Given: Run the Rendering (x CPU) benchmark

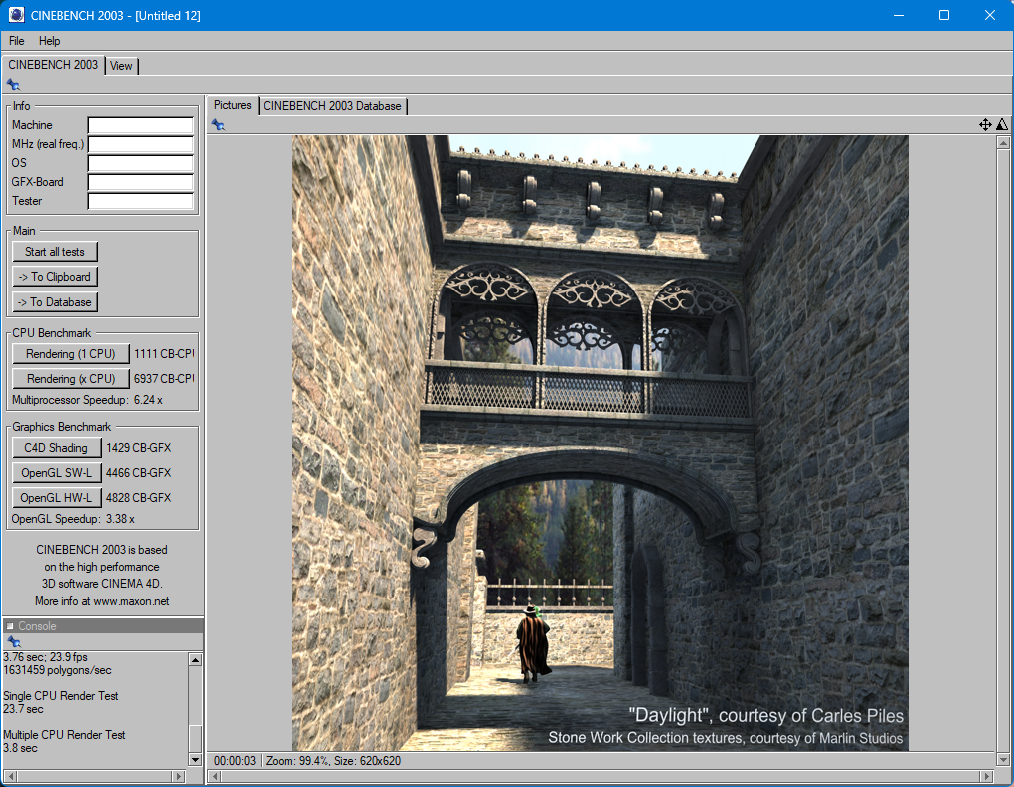Looking at the screenshot, I should click(71, 379).
